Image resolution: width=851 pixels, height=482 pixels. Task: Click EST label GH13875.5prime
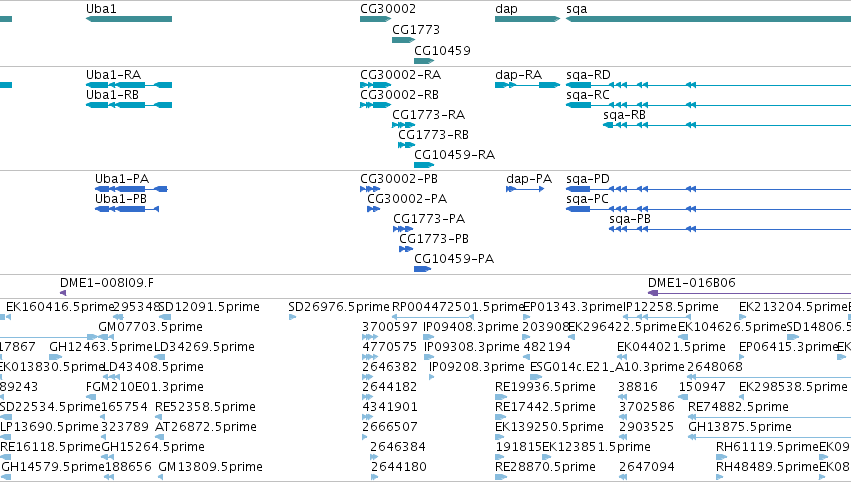(740, 427)
